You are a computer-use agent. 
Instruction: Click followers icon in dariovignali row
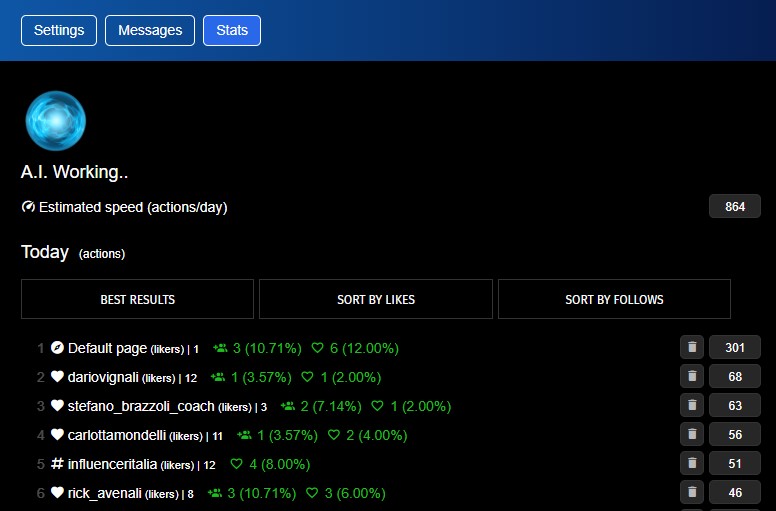tap(218, 377)
